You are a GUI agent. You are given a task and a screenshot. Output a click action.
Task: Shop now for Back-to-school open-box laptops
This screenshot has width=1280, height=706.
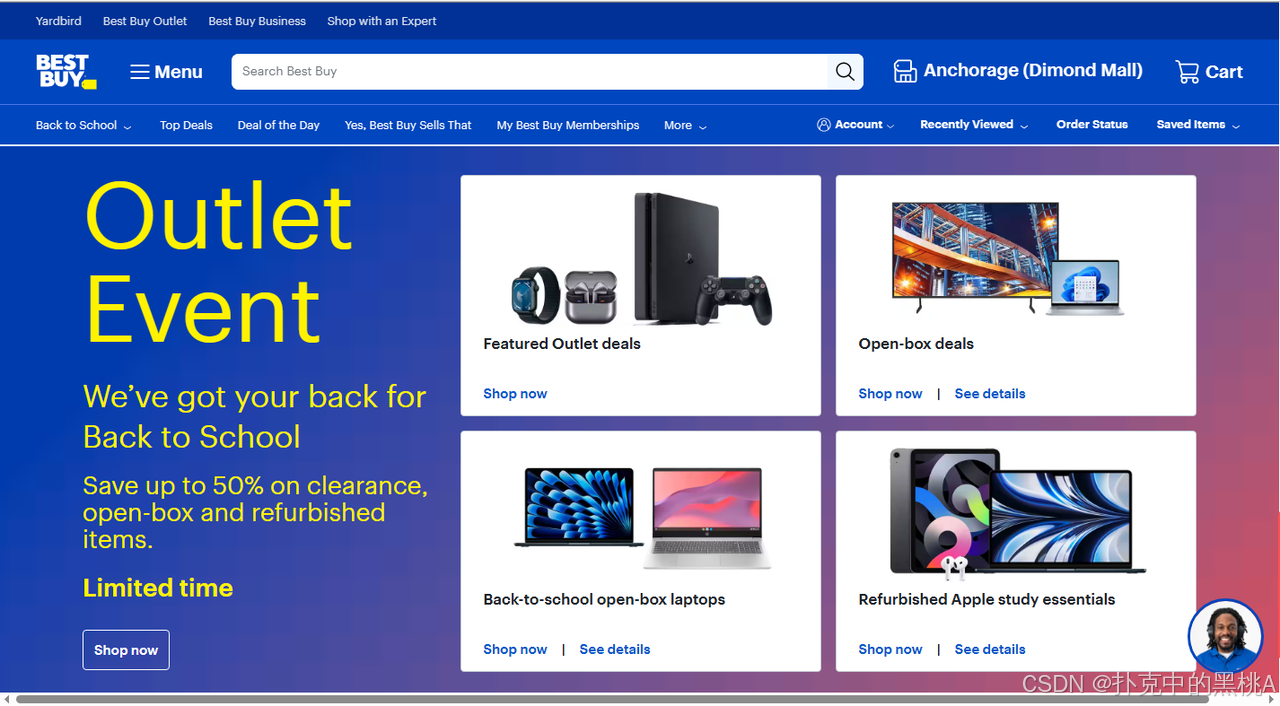[515, 650]
